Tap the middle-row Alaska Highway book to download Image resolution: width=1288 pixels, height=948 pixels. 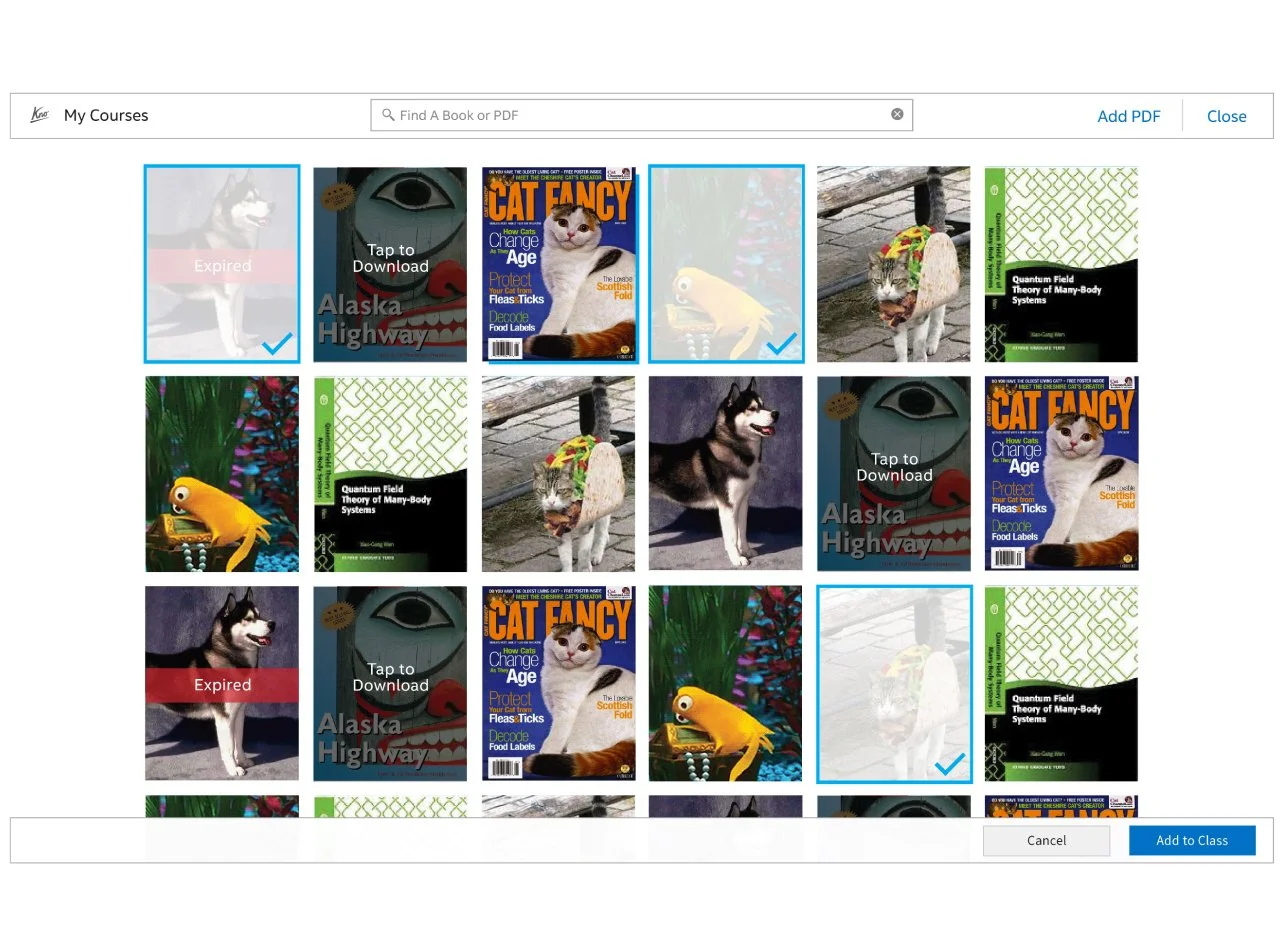894,474
